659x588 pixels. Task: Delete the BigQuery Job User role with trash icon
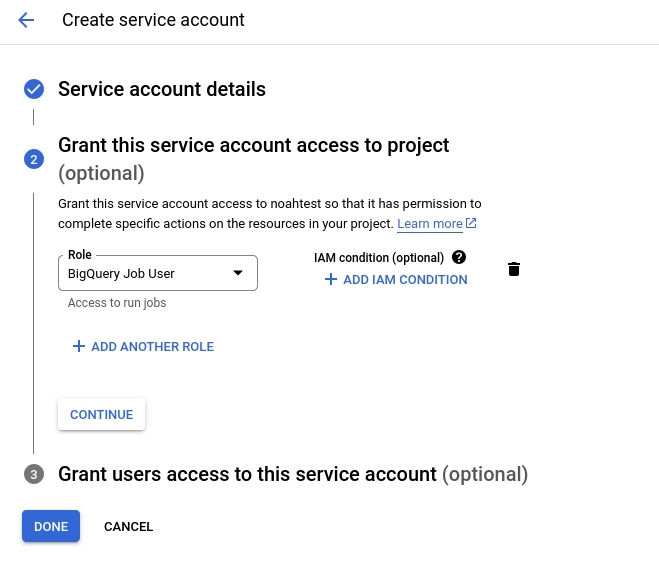[x=514, y=269]
